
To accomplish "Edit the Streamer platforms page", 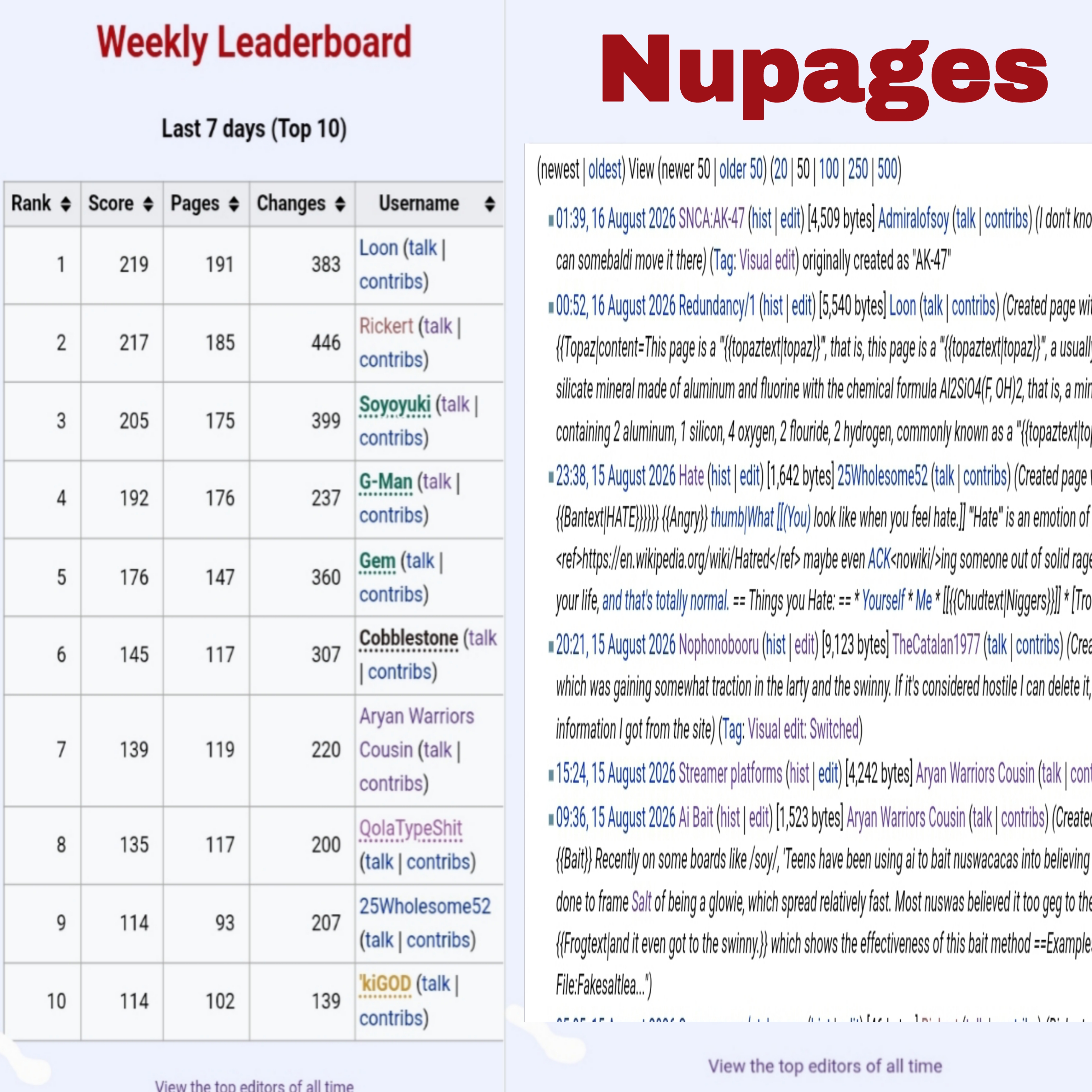I will click(x=828, y=773).
